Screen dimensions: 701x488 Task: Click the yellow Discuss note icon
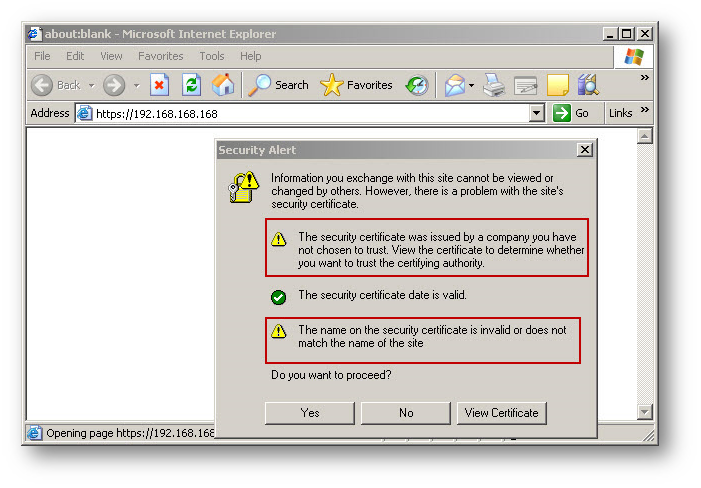(557, 85)
